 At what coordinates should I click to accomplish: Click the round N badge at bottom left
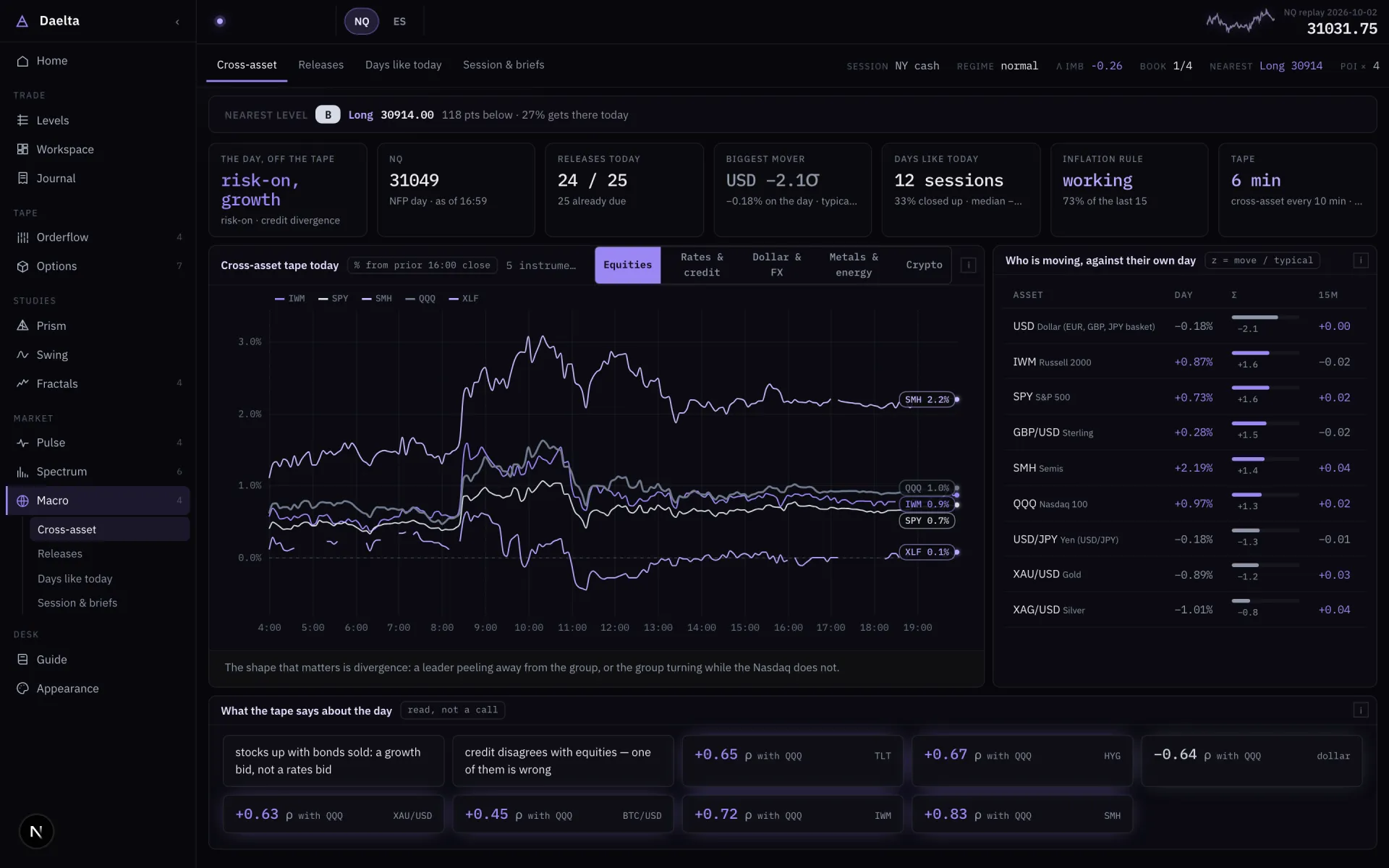click(x=36, y=832)
